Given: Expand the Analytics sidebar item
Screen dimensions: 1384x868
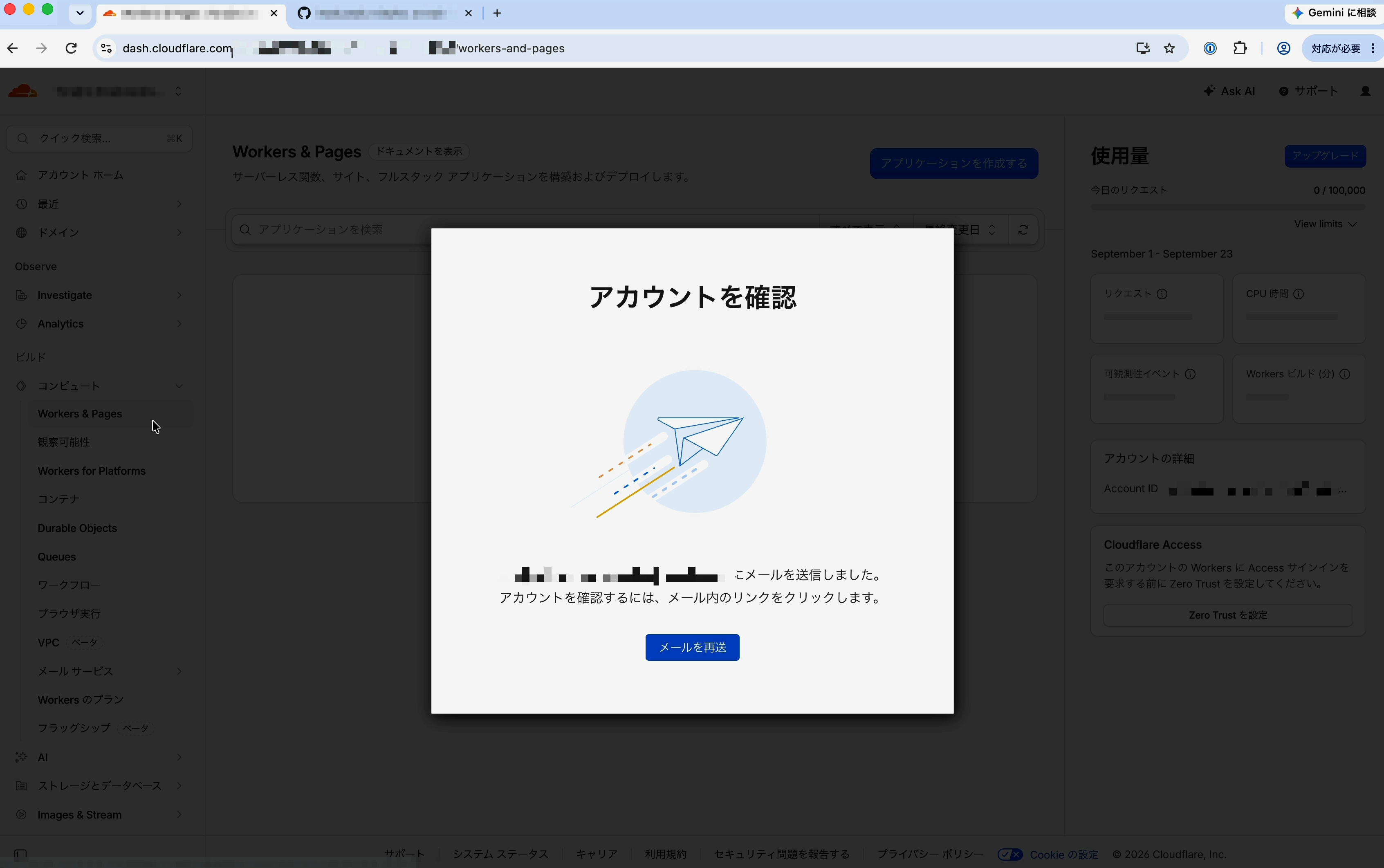Looking at the screenshot, I should tap(99, 324).
